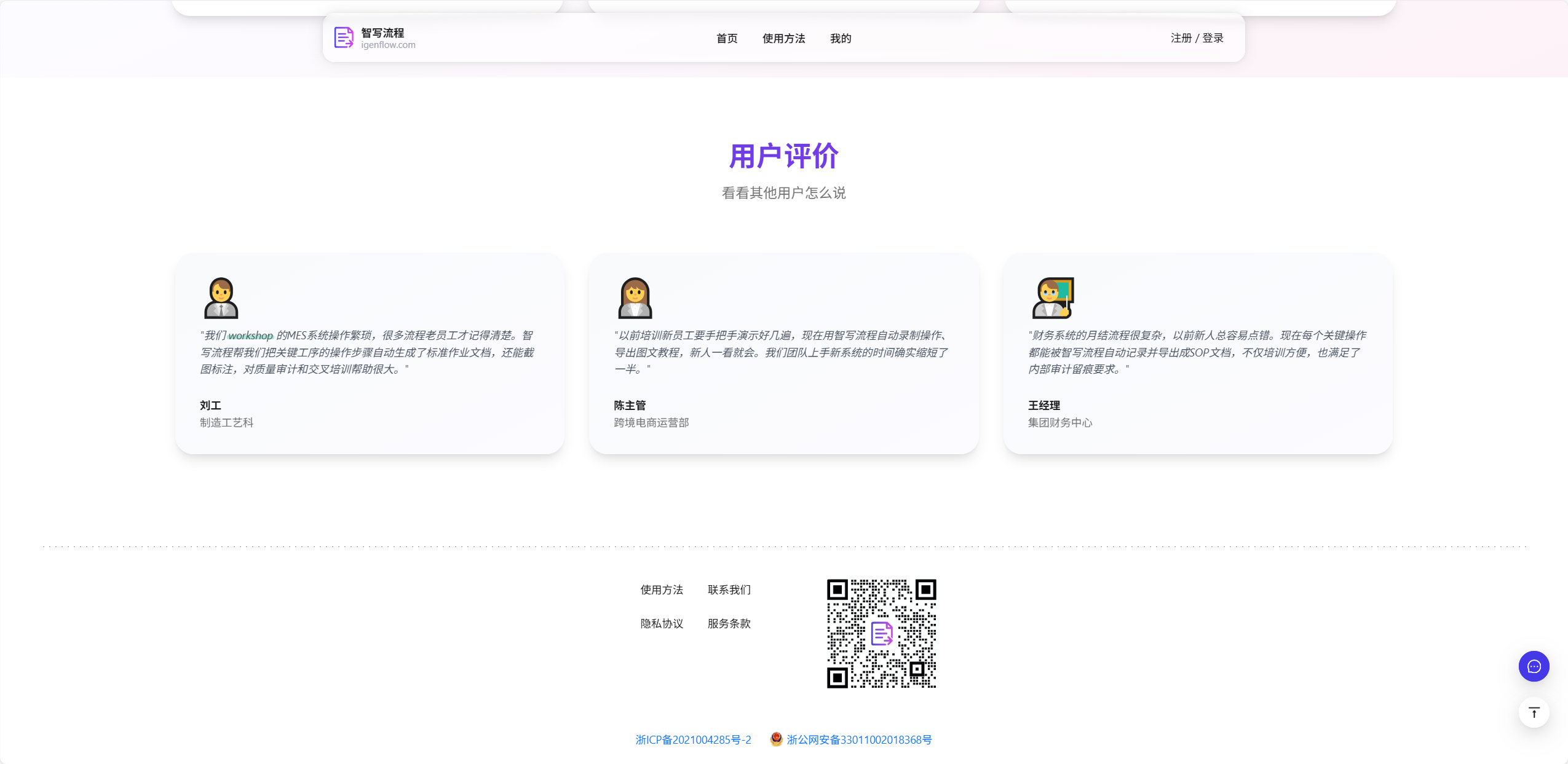The height and width of the screenshot is (764, 1568).
Task: Click the QR code image in footer
Action: (x=881, y=634)
